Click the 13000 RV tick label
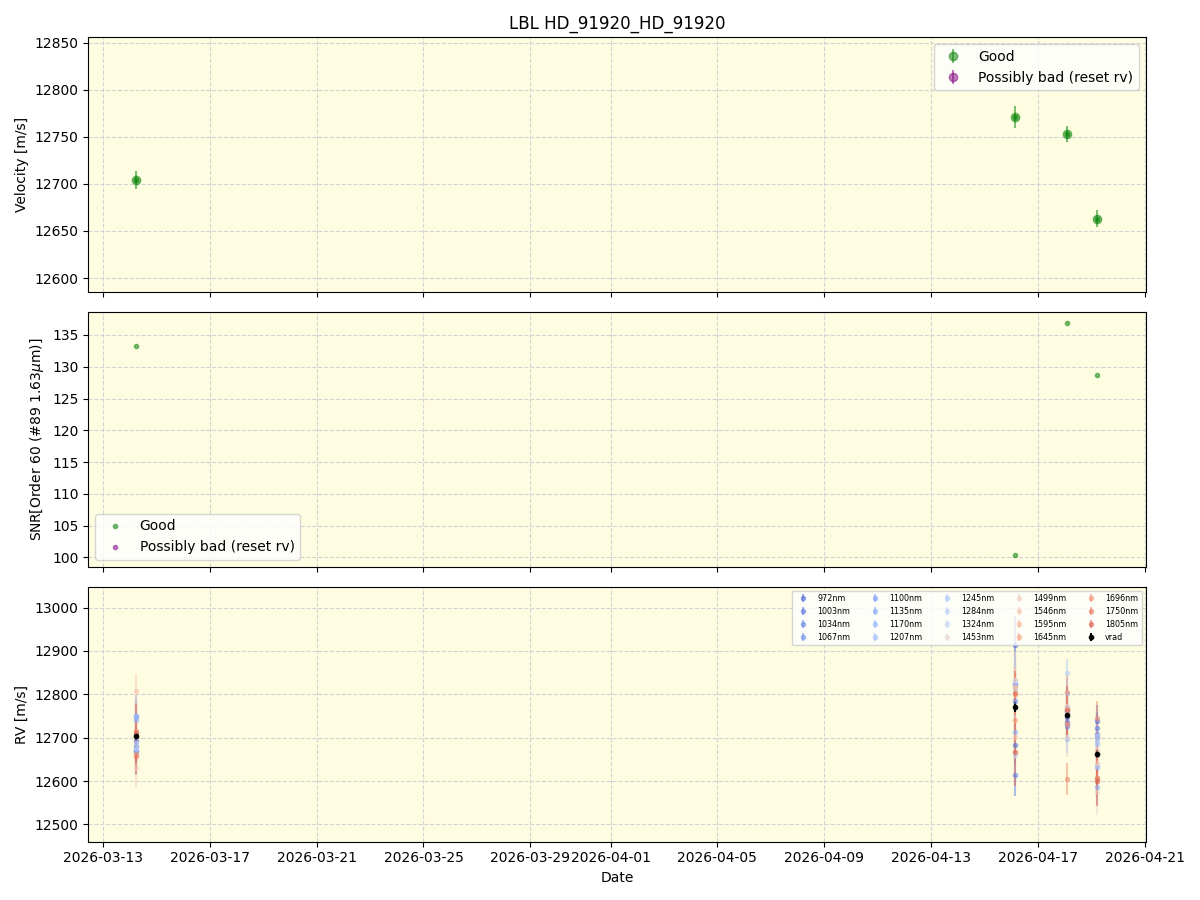This screenshot has width=1200, height=900. (57, 608)
